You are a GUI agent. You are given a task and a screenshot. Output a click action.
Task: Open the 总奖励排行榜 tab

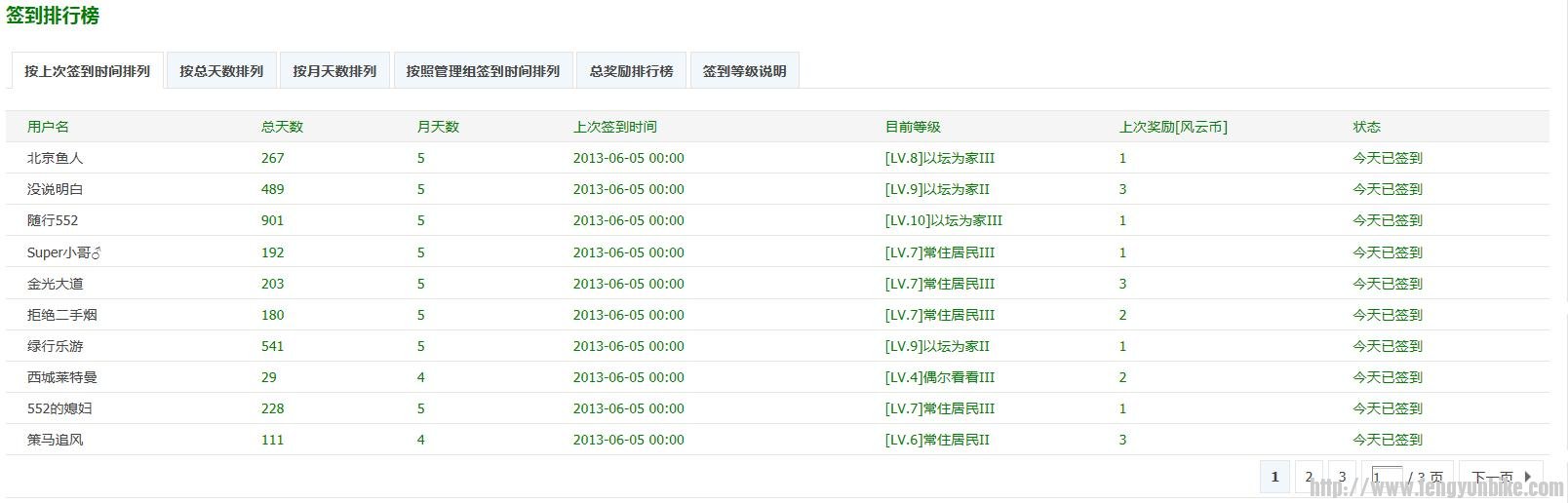631,71
